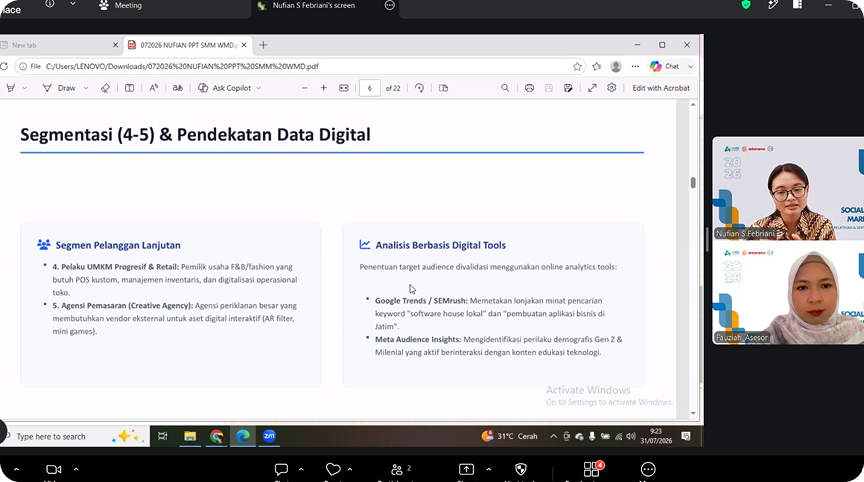Screen dimensions: 864x482
Task: Select Meeting tab in Zoom
Action: coord(121,6)
